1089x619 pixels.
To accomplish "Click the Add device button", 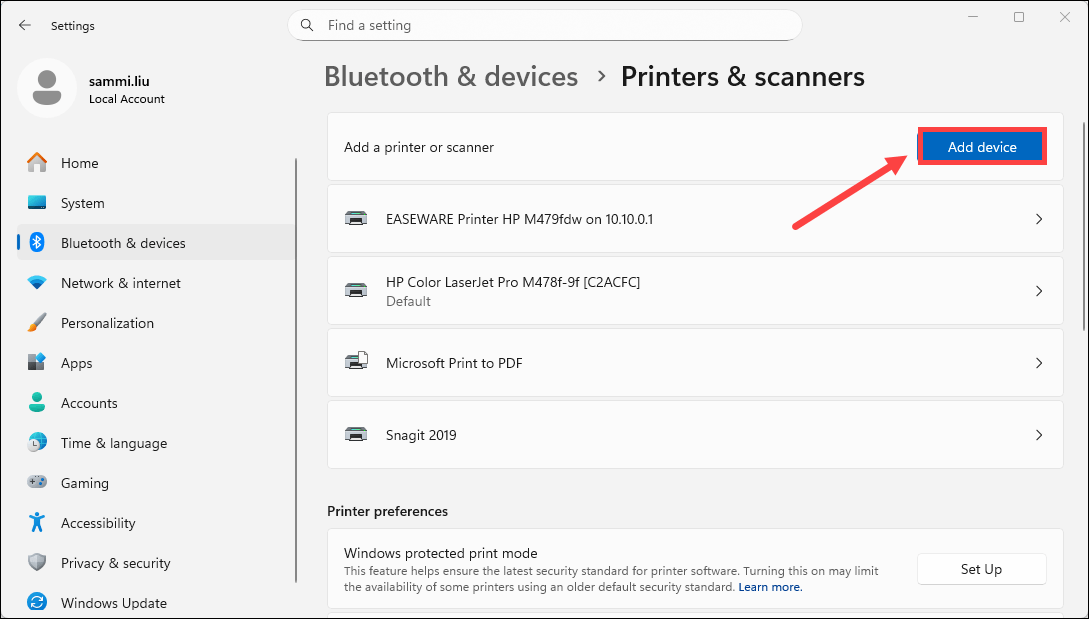I will click(981, 147).
